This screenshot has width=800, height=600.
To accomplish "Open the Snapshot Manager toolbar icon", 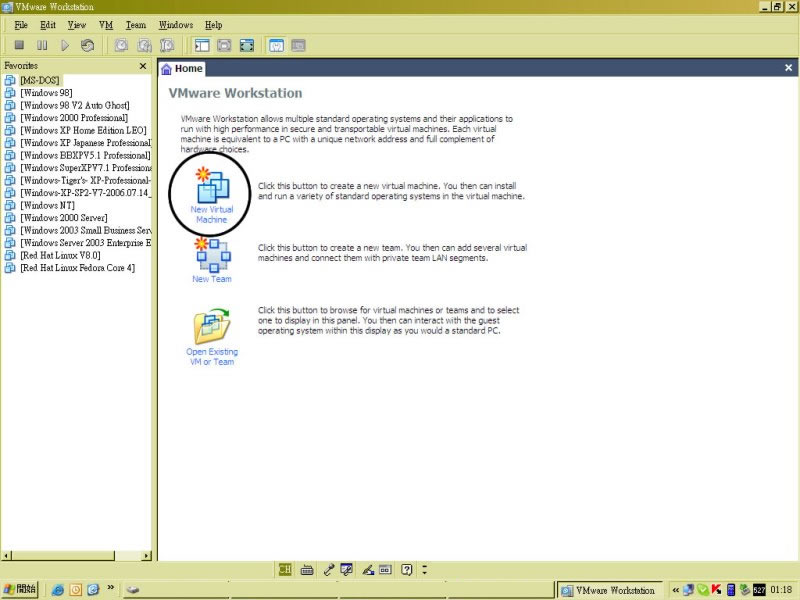I will pyautogui.click(x=167, y=45).
